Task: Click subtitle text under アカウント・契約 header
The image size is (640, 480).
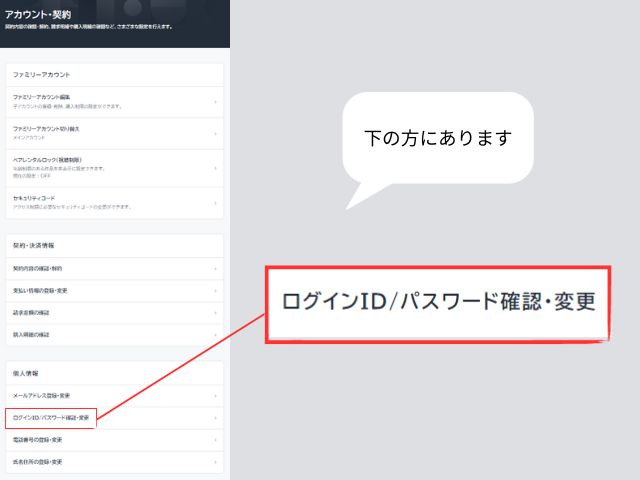Action: click(x=89, y=27)
